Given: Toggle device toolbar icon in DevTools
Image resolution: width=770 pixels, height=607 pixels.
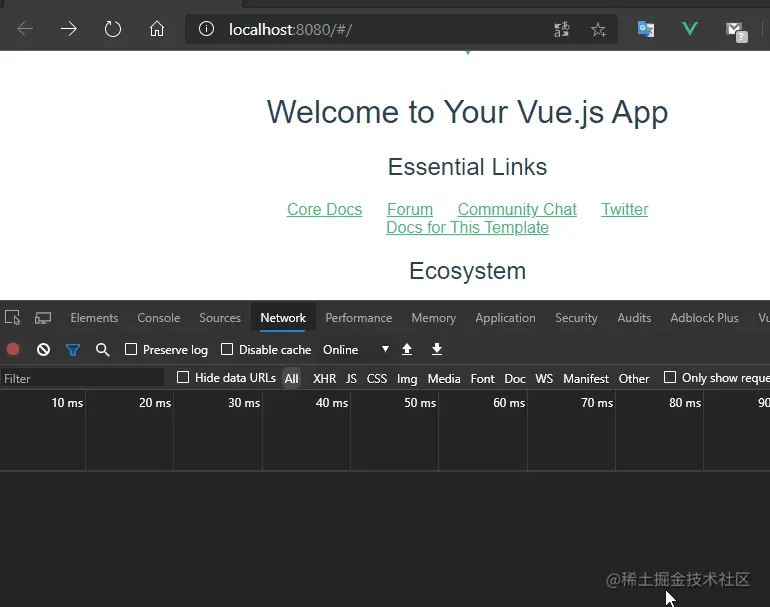Looking at the screenshot, I should pyautogui.click(x=43, y=318).
